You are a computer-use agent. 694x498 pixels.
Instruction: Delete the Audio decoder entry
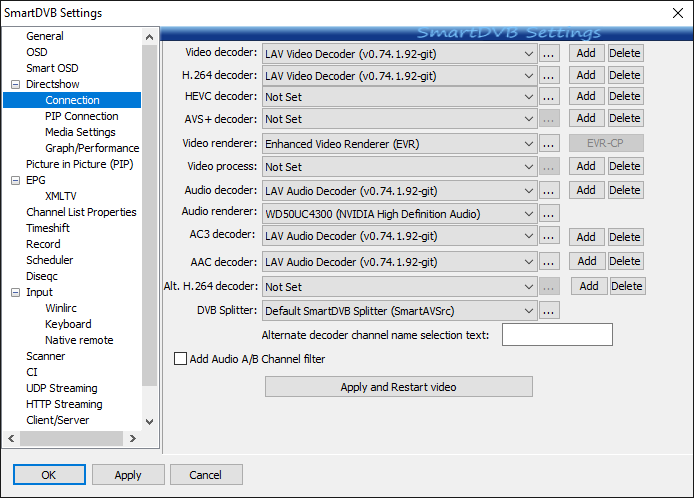625,190
